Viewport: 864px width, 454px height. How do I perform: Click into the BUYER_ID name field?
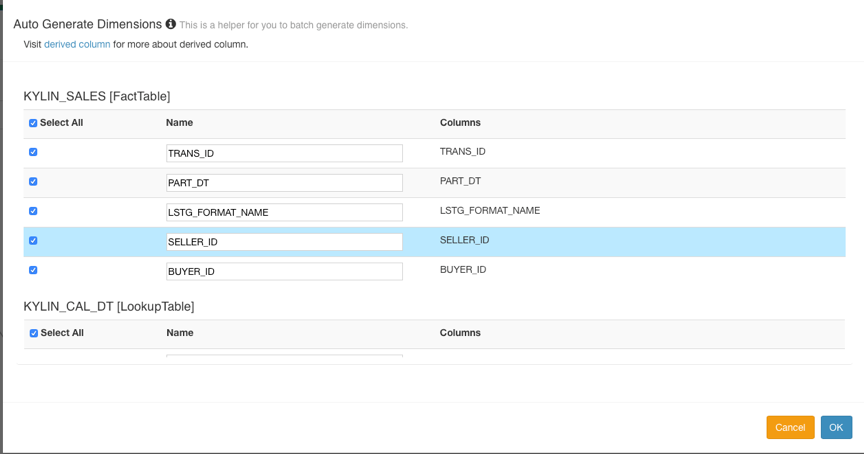pos(284,271)
